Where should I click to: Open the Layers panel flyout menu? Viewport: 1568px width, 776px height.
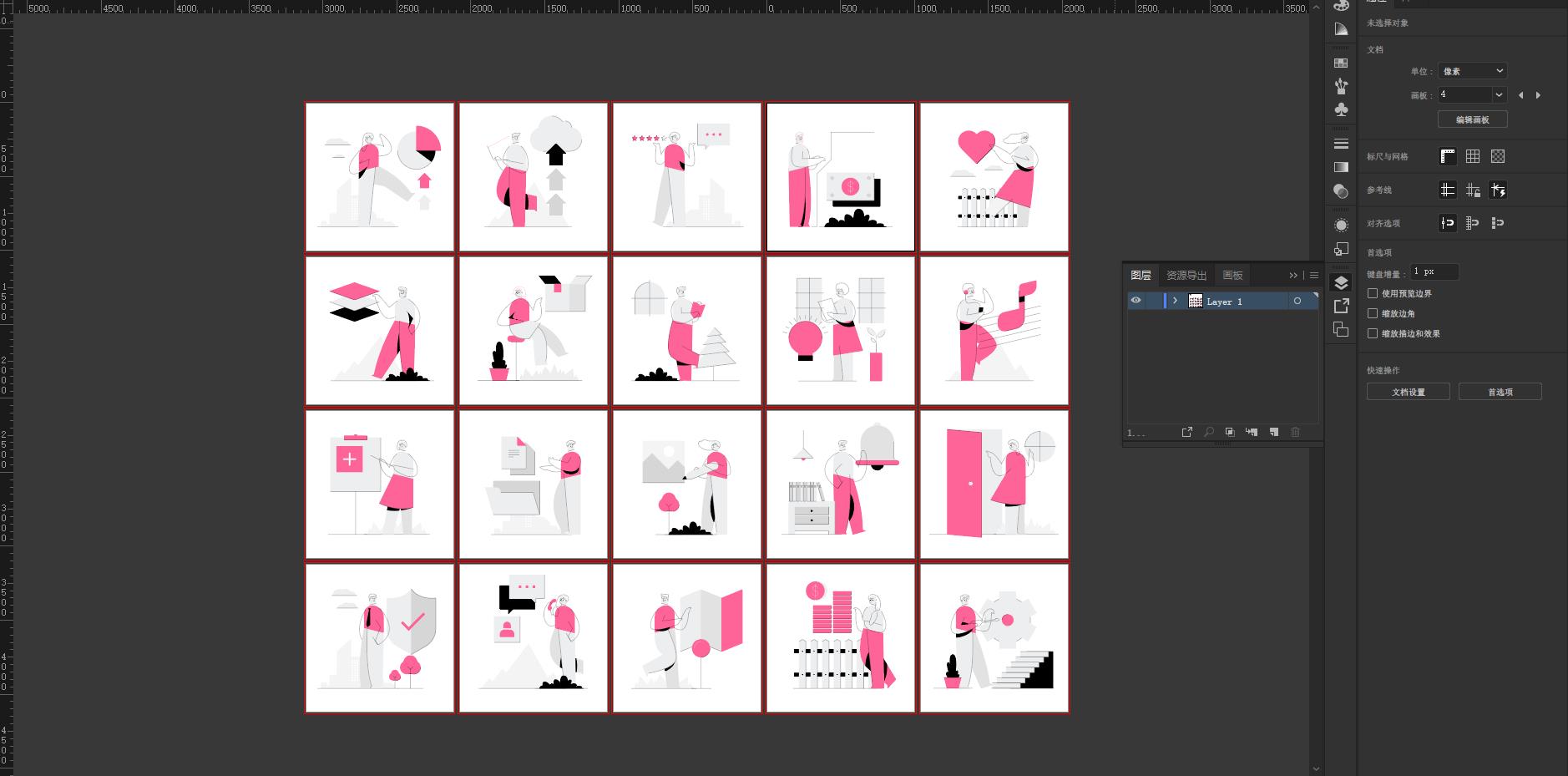[x=1313, y=275]
